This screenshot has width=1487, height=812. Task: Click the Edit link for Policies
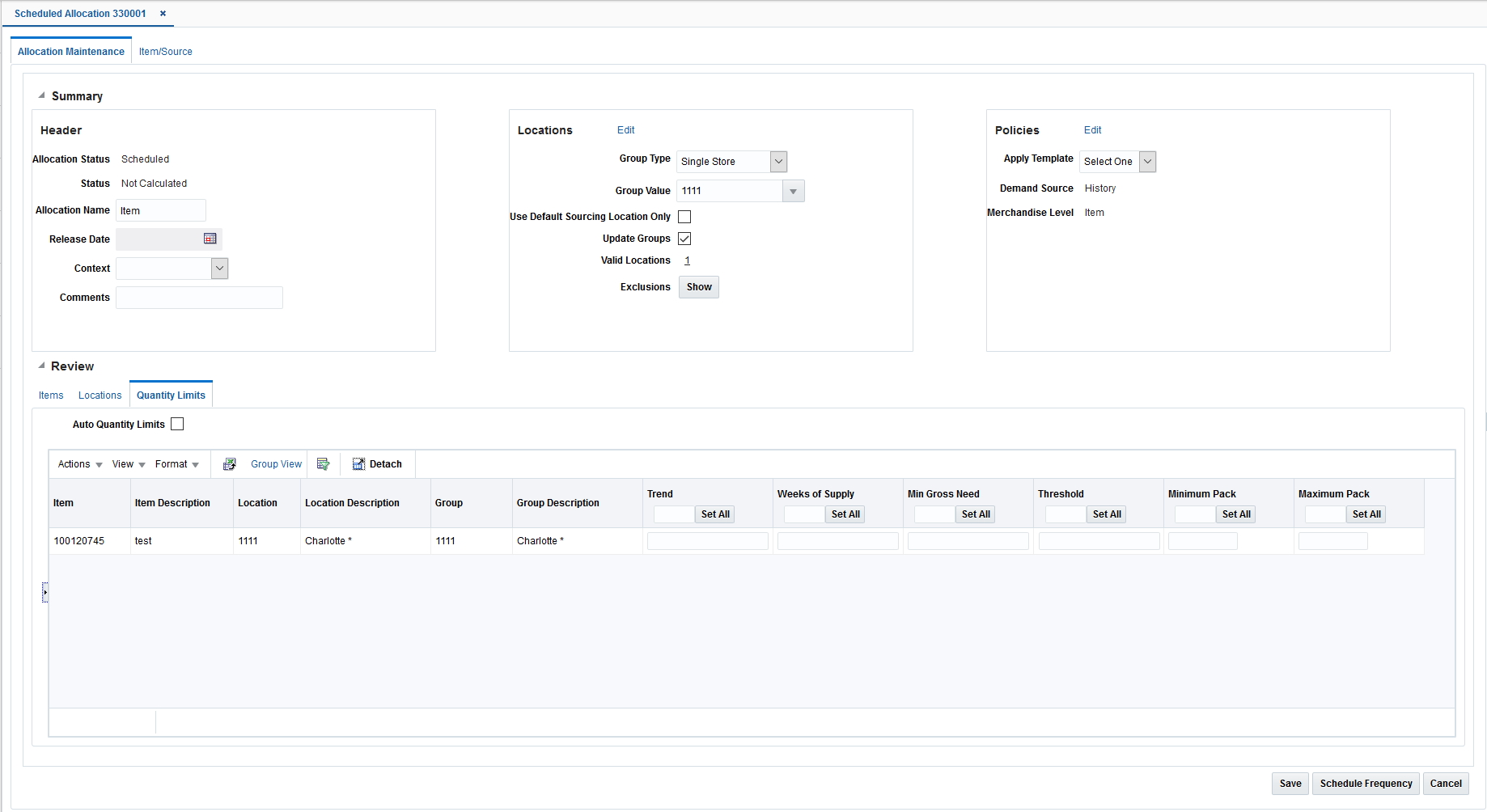click(x=1093, y=130)
